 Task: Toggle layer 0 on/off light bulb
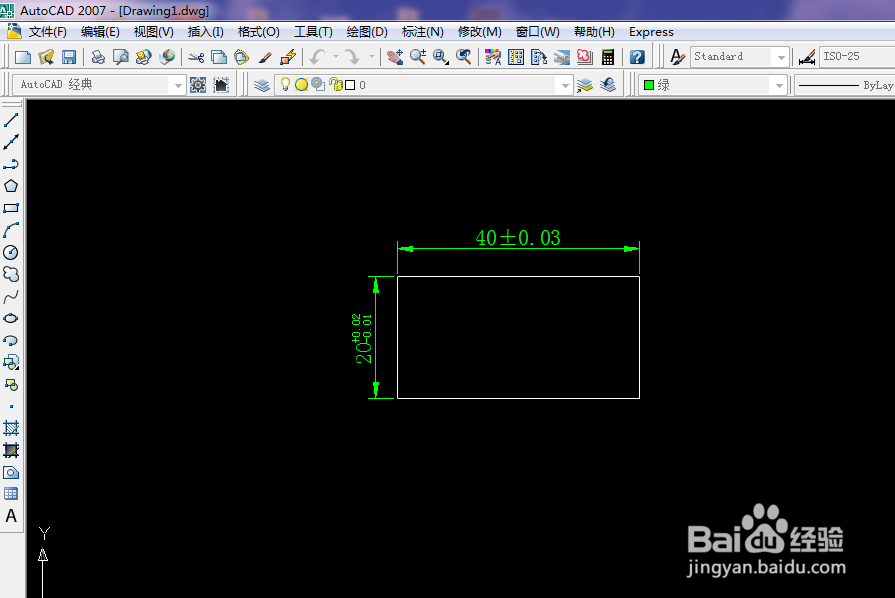click(x=285, y=84)
